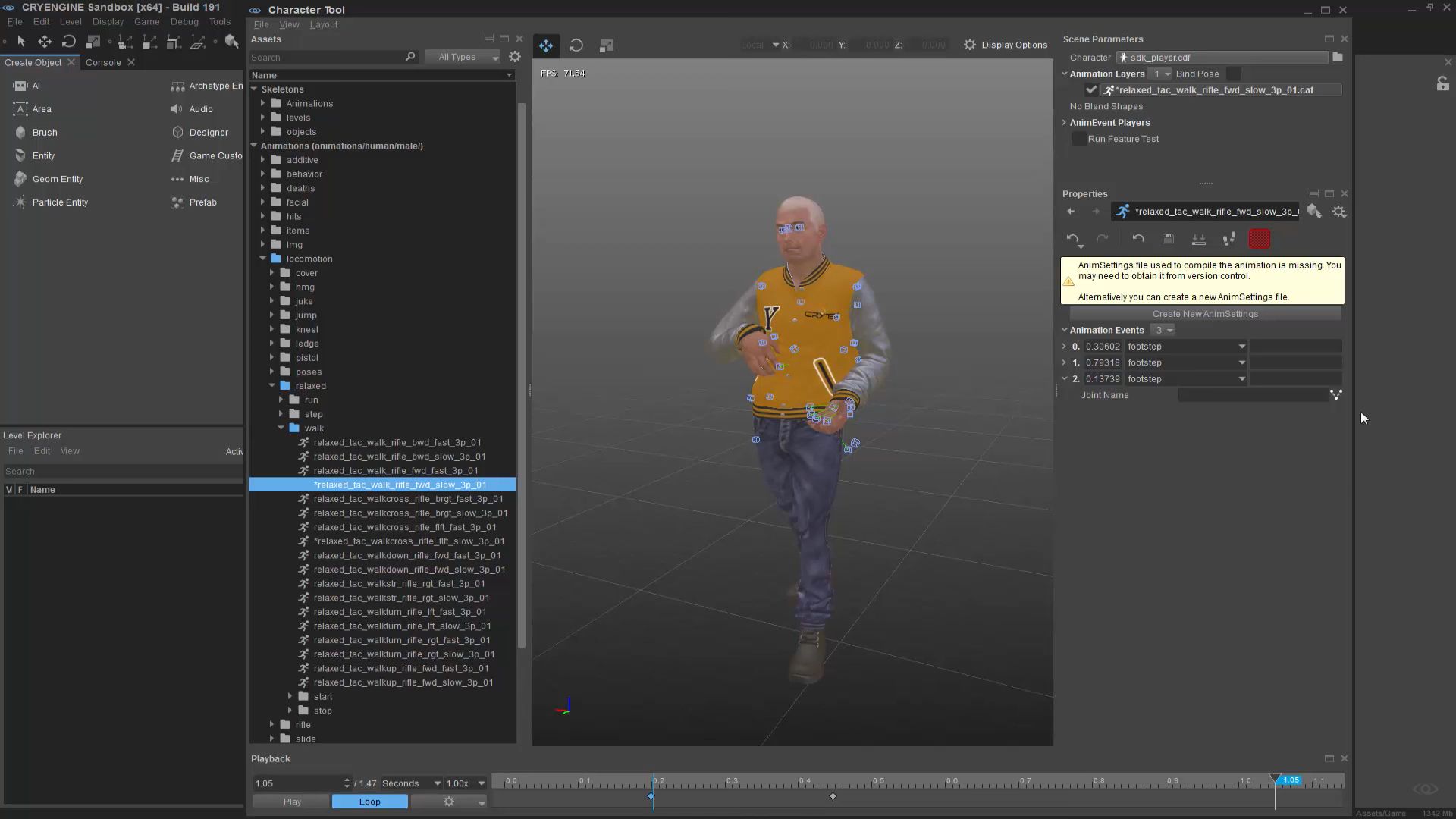This screenshot has width=1456, height=819.
Task: Switch to the Console tab
Action: (x=103, y=62)
